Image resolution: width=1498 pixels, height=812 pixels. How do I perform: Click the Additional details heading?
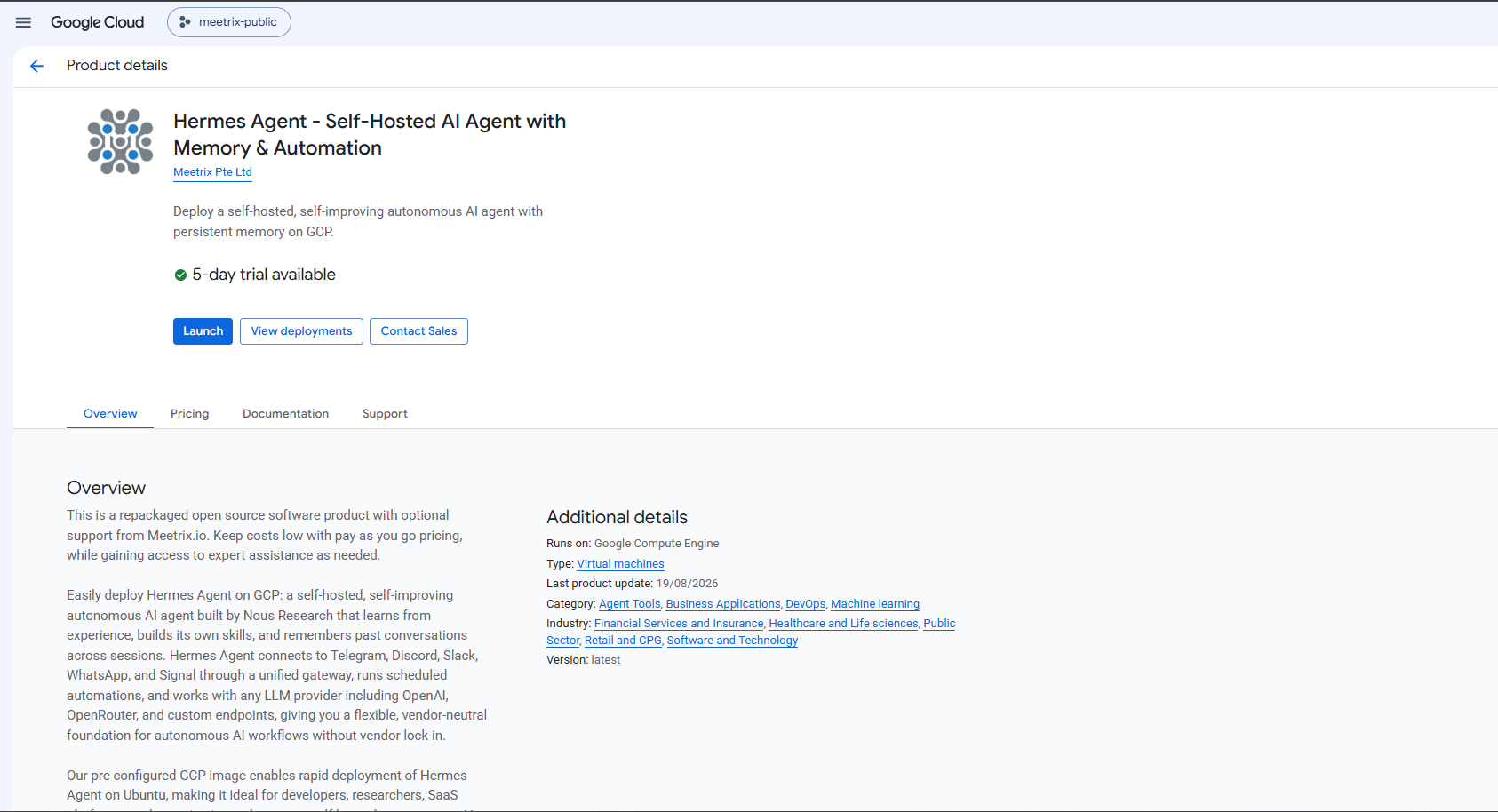pos(617,517)
